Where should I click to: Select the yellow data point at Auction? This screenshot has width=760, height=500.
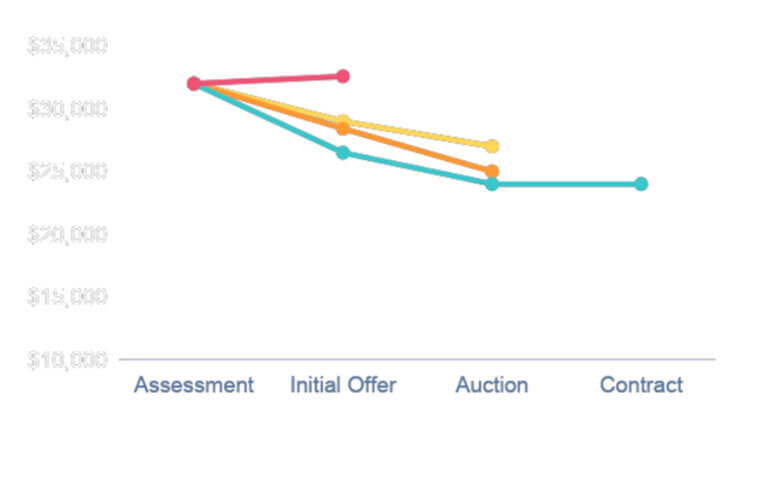click(x=492, y=146)
